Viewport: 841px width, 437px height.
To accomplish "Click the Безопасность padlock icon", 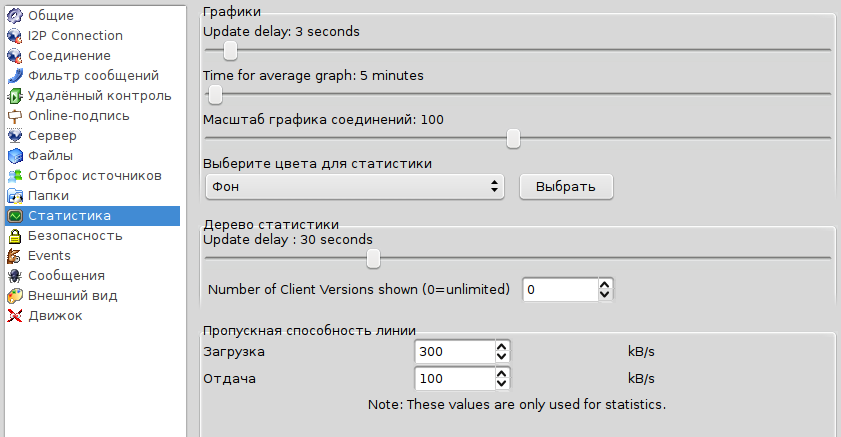I will (x=14, y=236).
